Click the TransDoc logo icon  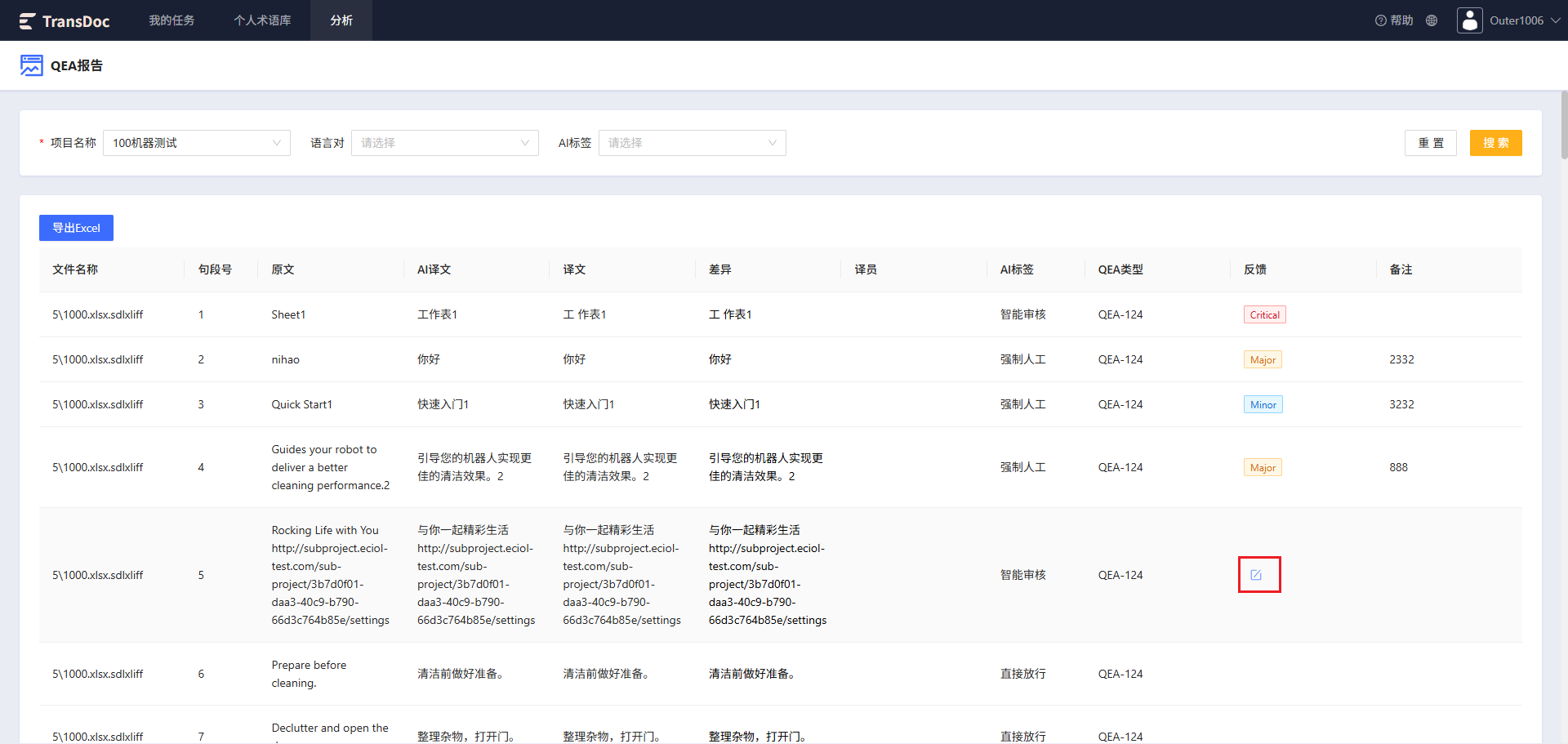click(27, 21)
